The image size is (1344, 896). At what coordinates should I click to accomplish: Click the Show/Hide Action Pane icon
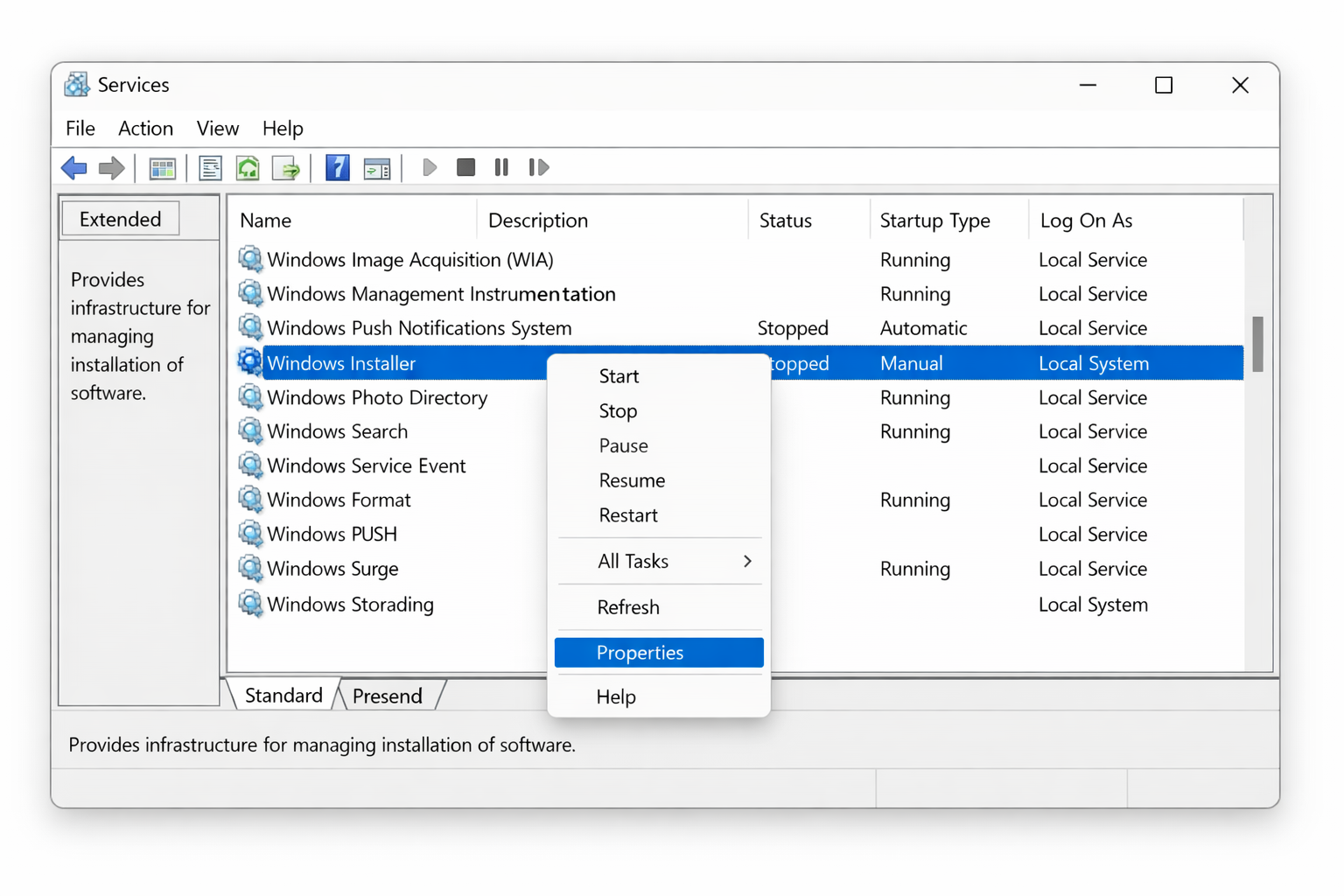click(377, 168)
